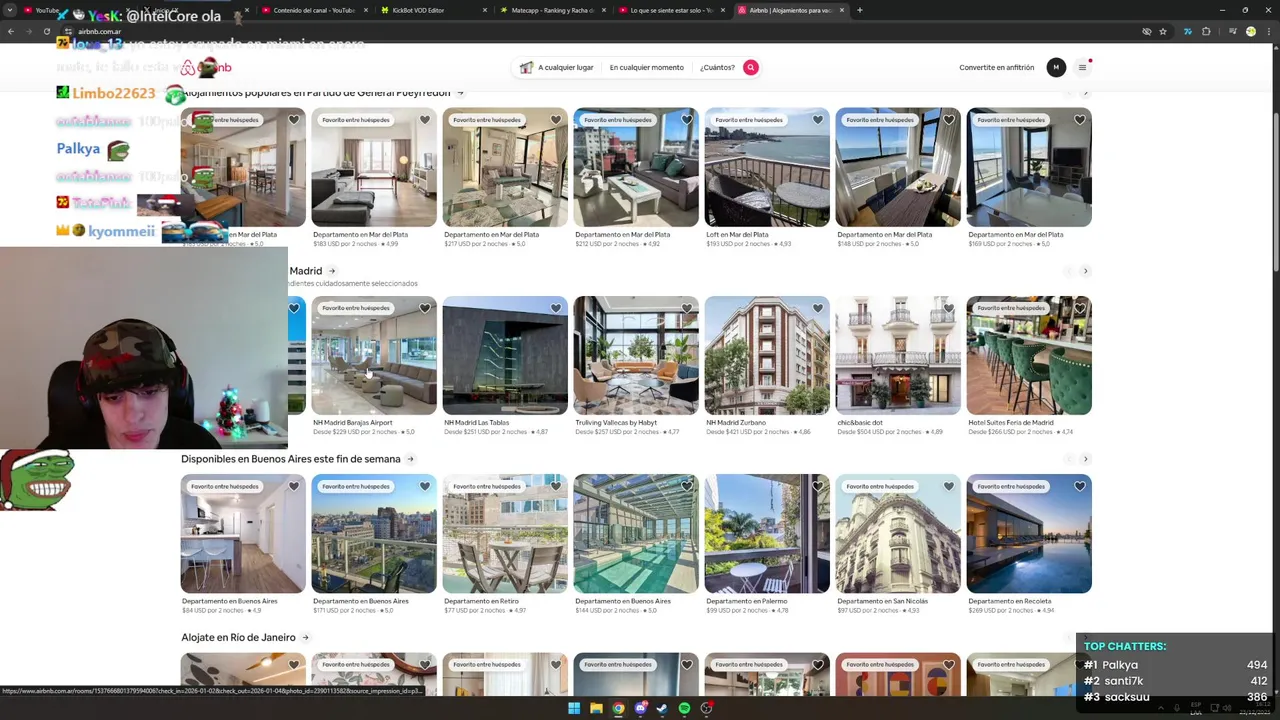Close the Airbnb browser tab
The width and height of the screenshot is (1280, 720).
pos(842,10)
